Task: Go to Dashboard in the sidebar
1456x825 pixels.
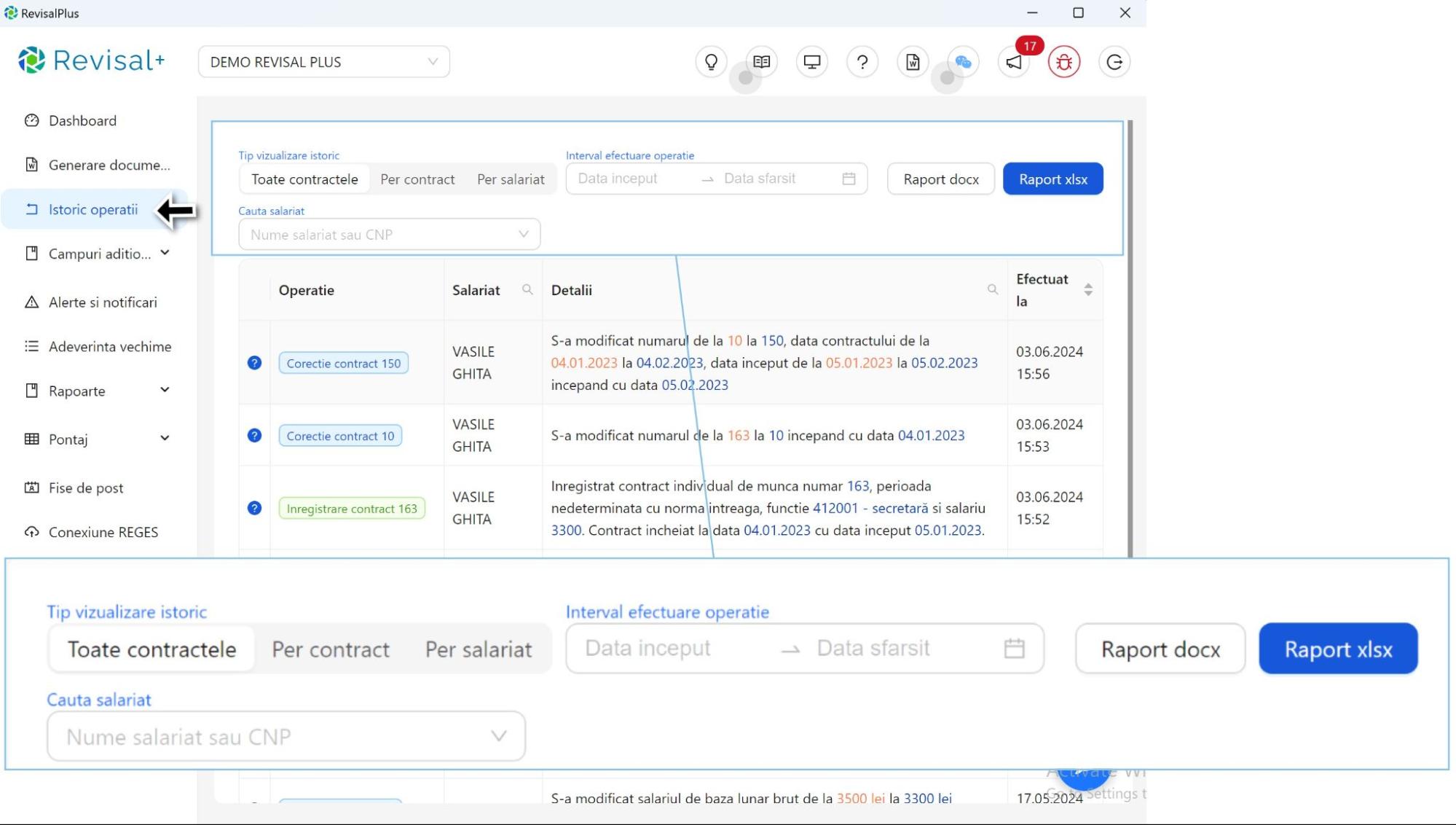Action: [x=82, y=120]
